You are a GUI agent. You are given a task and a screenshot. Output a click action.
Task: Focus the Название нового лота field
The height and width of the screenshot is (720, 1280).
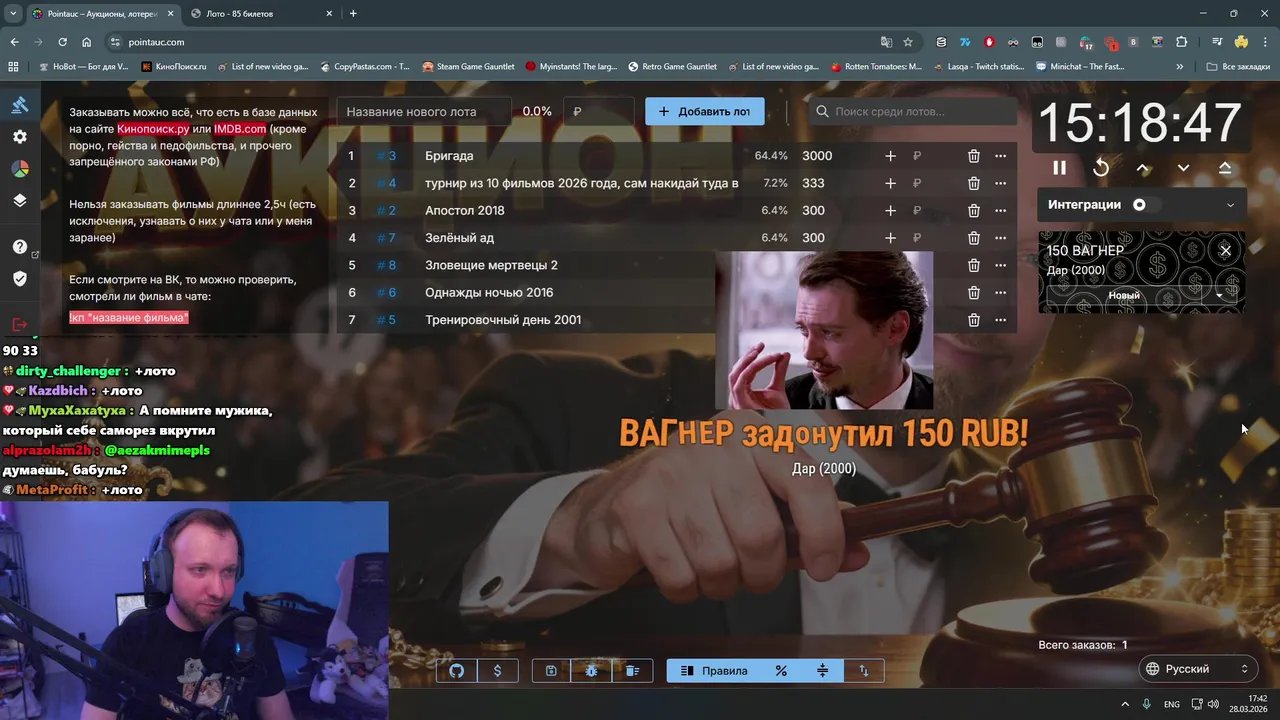425,112
